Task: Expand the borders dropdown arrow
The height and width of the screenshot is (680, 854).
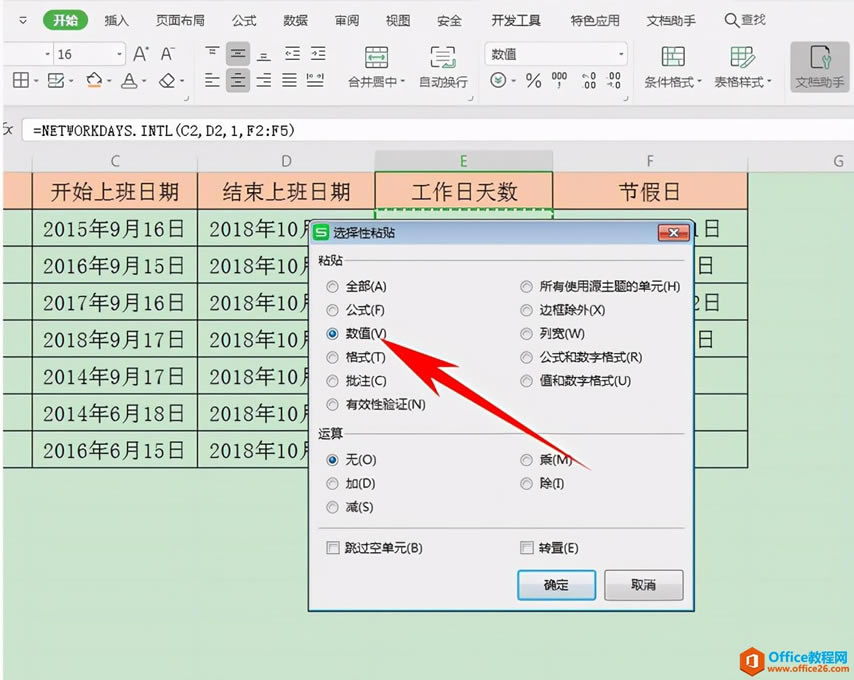Action: 36,81
